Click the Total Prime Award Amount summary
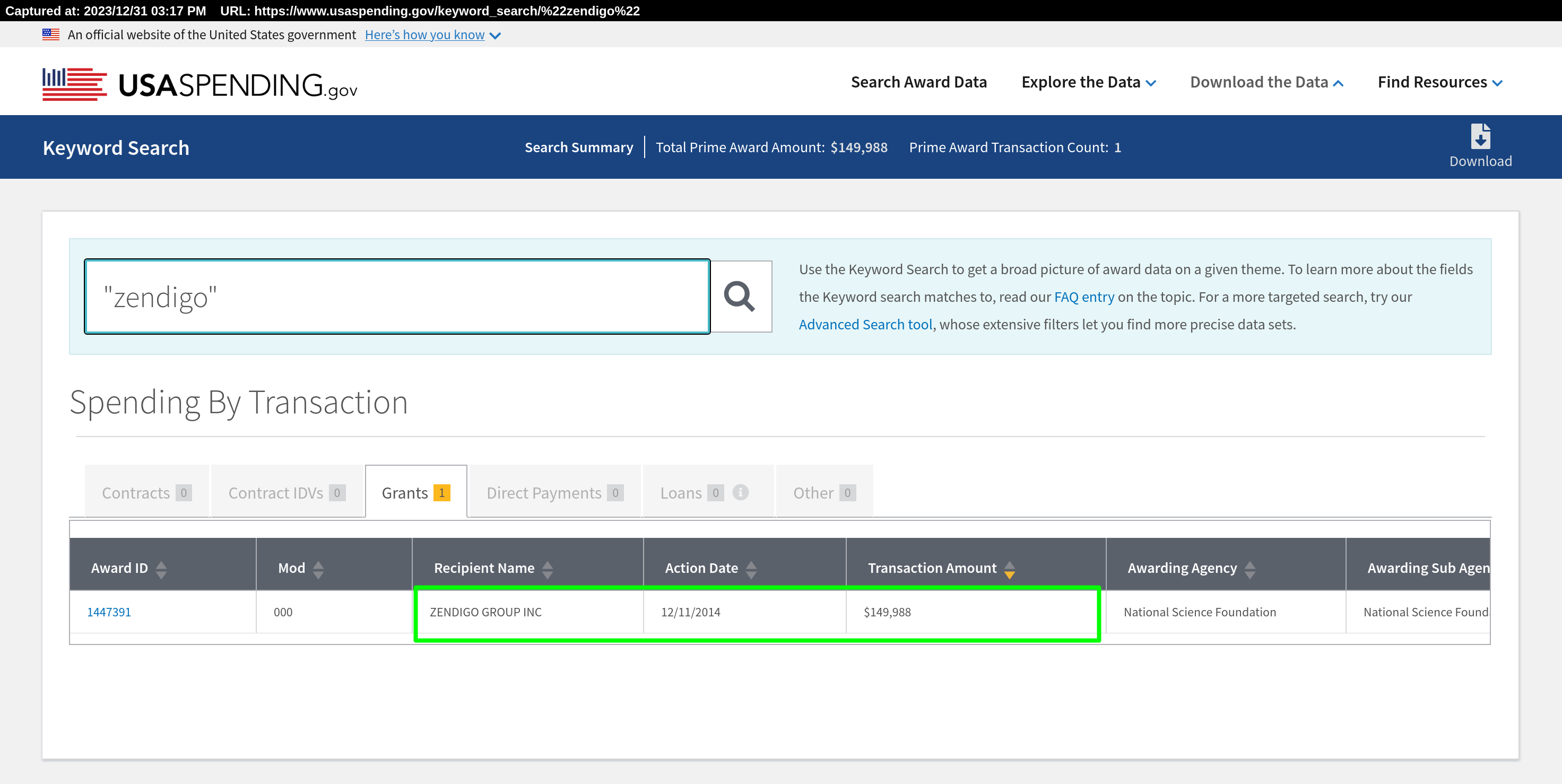The width and height of the screenshot is (1562, 784). point(771,147)
